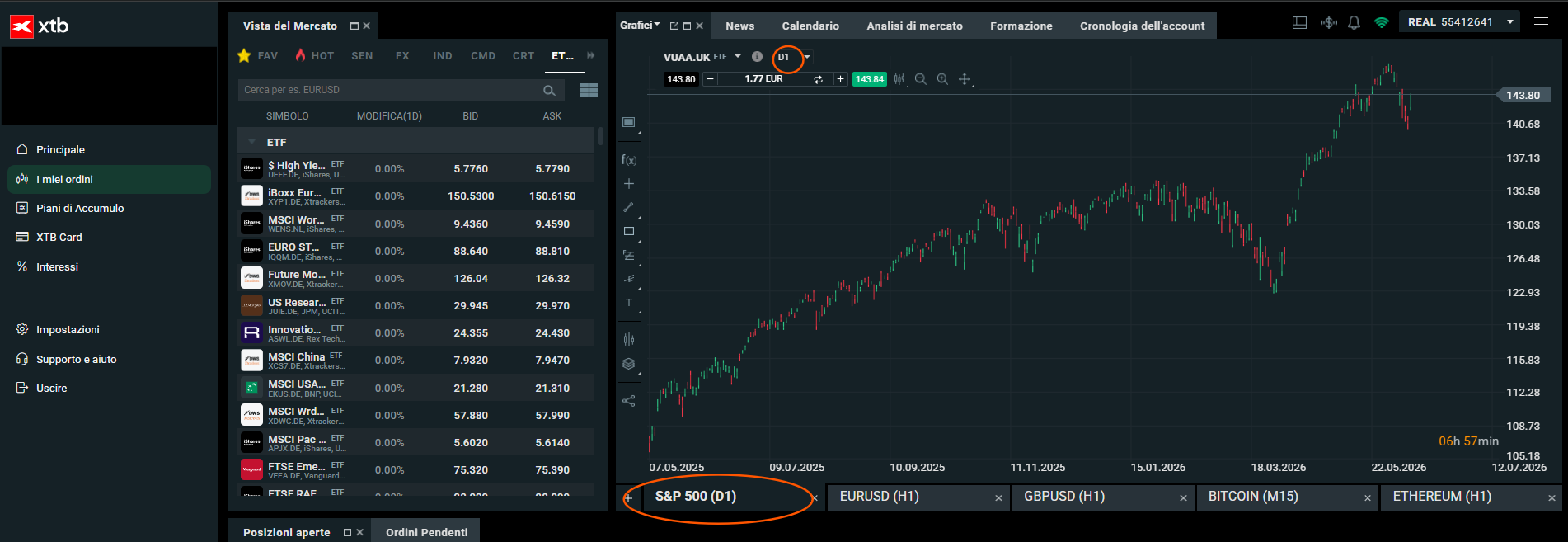Image resolution: width=1568 pixels, height=542 pixels.
Task: Open the Grafici panel dropdown
Action: (640, 26)
